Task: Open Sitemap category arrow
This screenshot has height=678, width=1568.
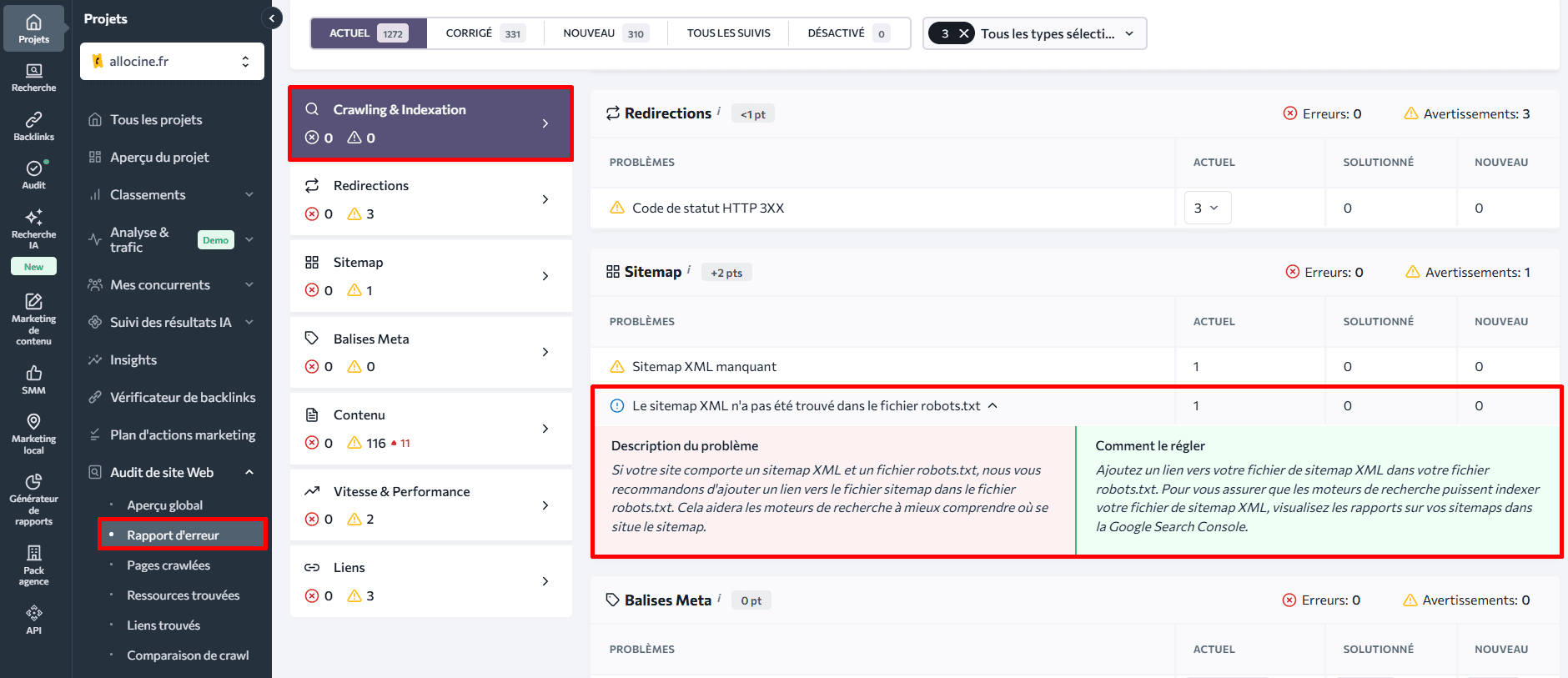Action: point(545,276)
